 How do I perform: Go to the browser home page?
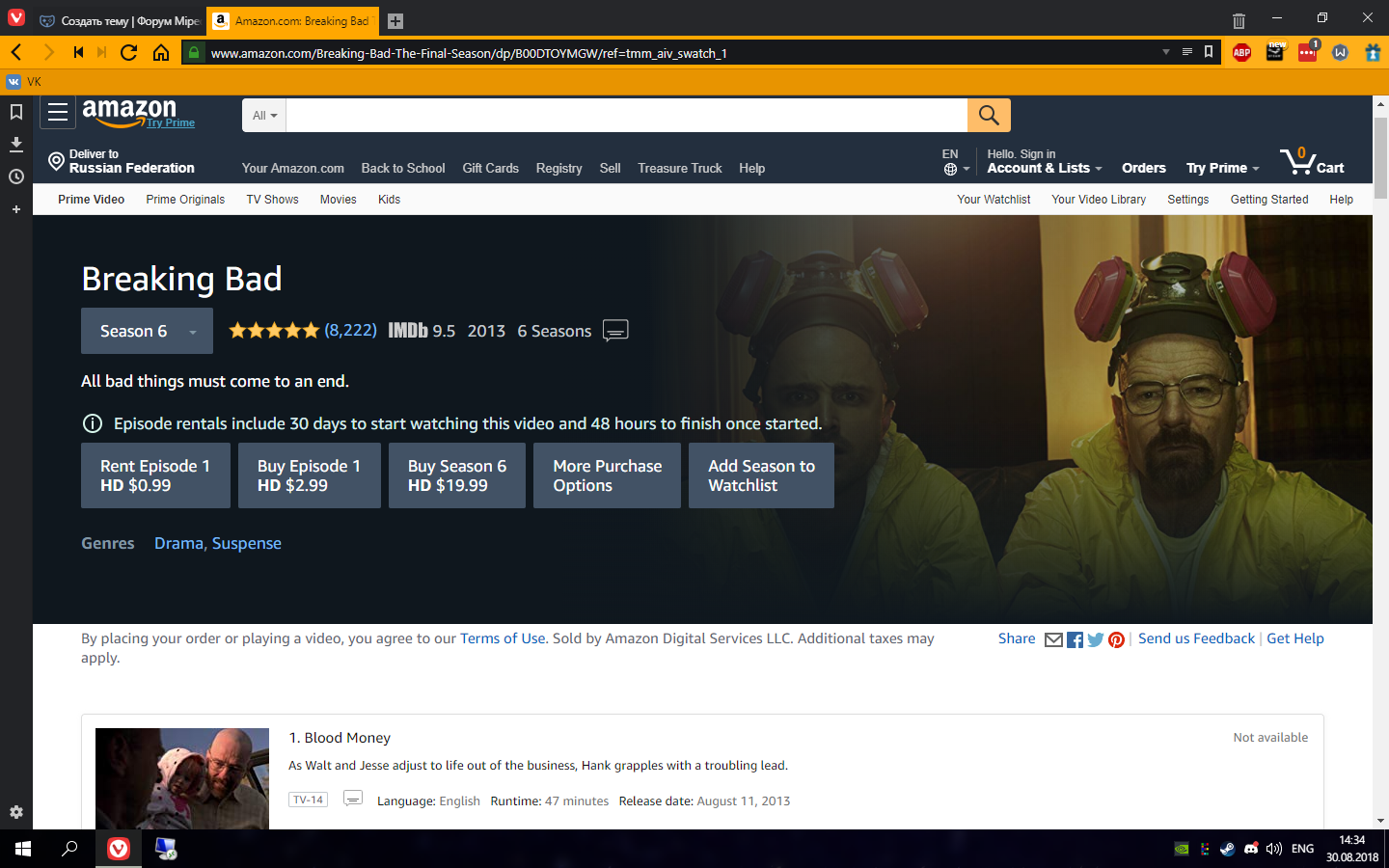pyautogui.click(x=161, y=52)
